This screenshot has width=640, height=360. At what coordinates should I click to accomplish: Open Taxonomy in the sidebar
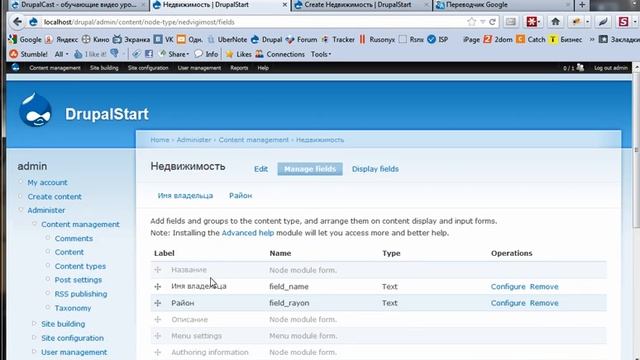(x=73, y=308)
